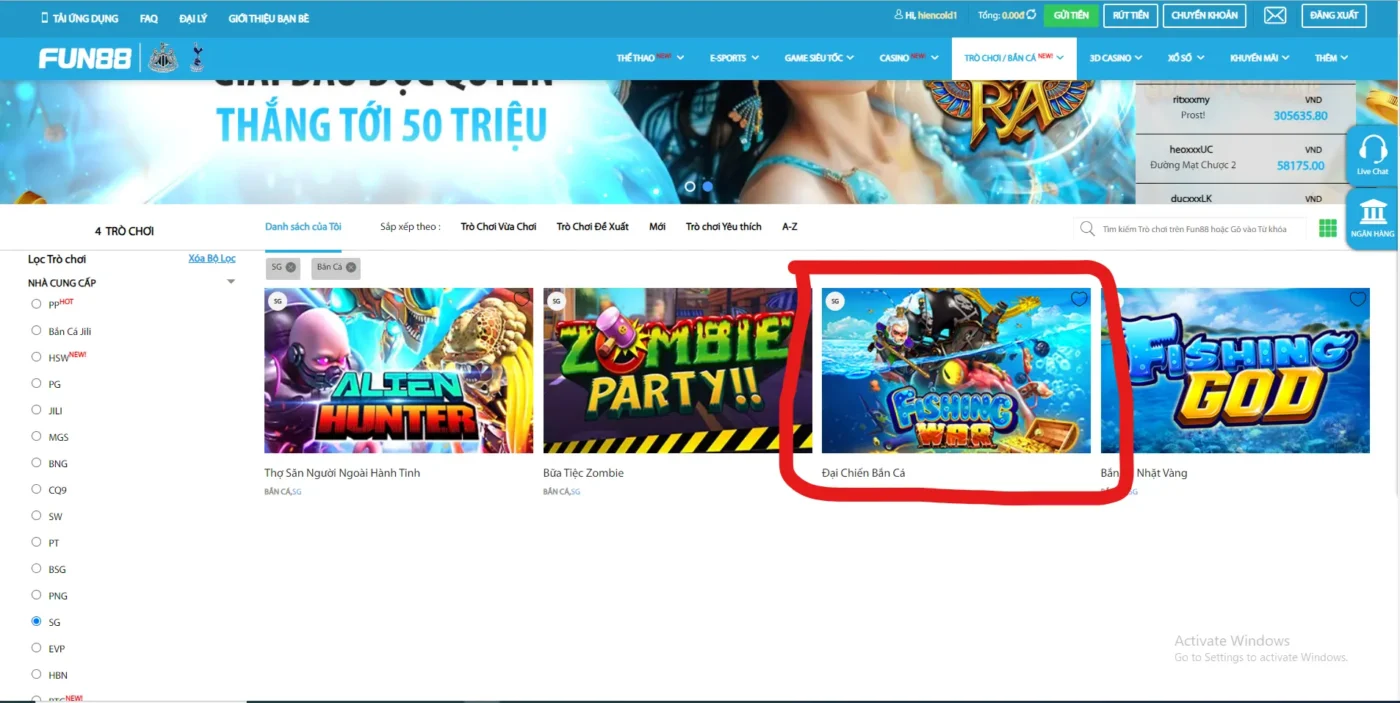This screenshot has height=703, width=1400.
Task: Favorite the Fishing God game with the heart
Action: point(1357,299)
